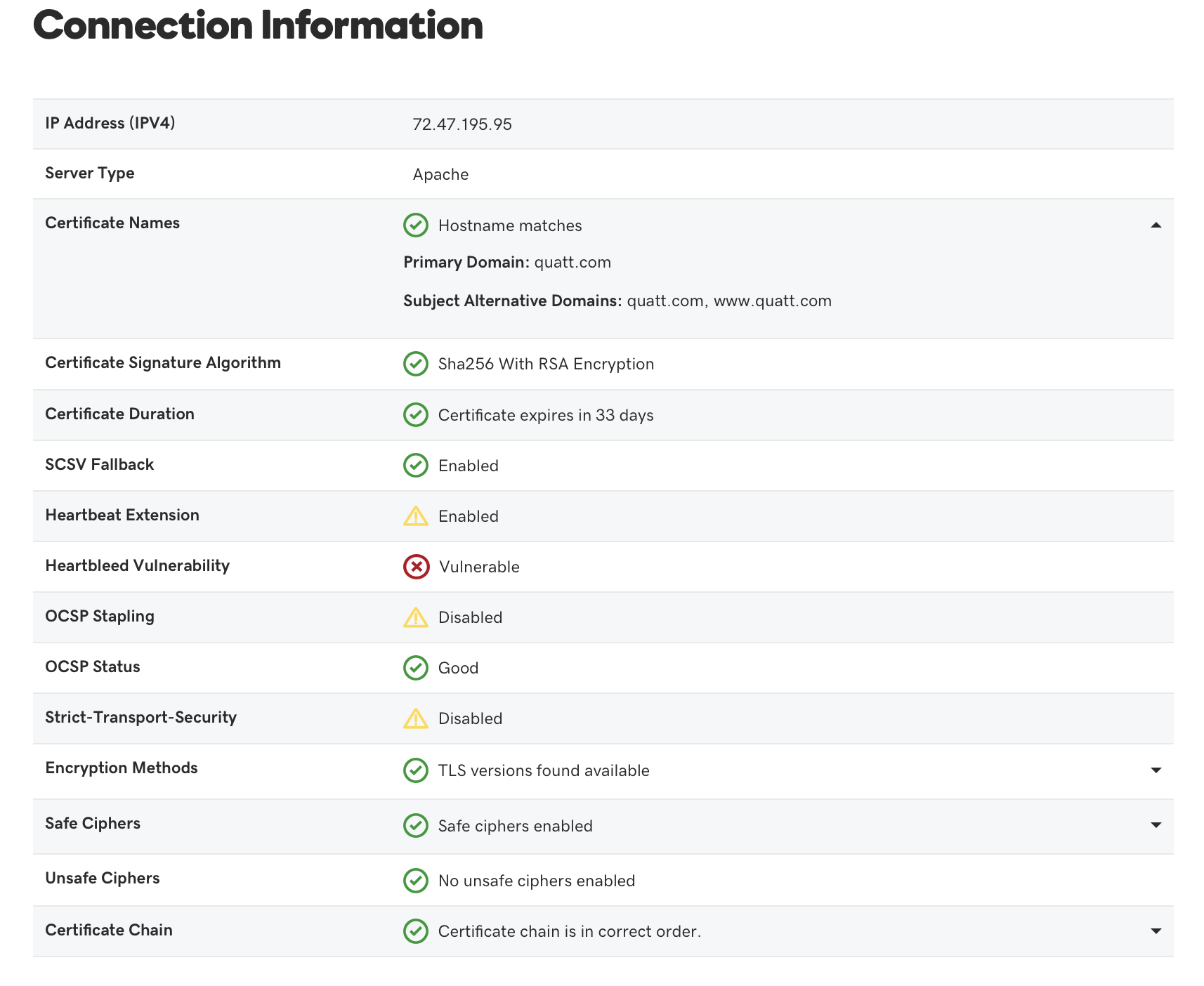Image resolution: width=1204 pixels, height=986 pixels.
Task: Click the Connection Information heading
Action: click(x=258, y=26)
